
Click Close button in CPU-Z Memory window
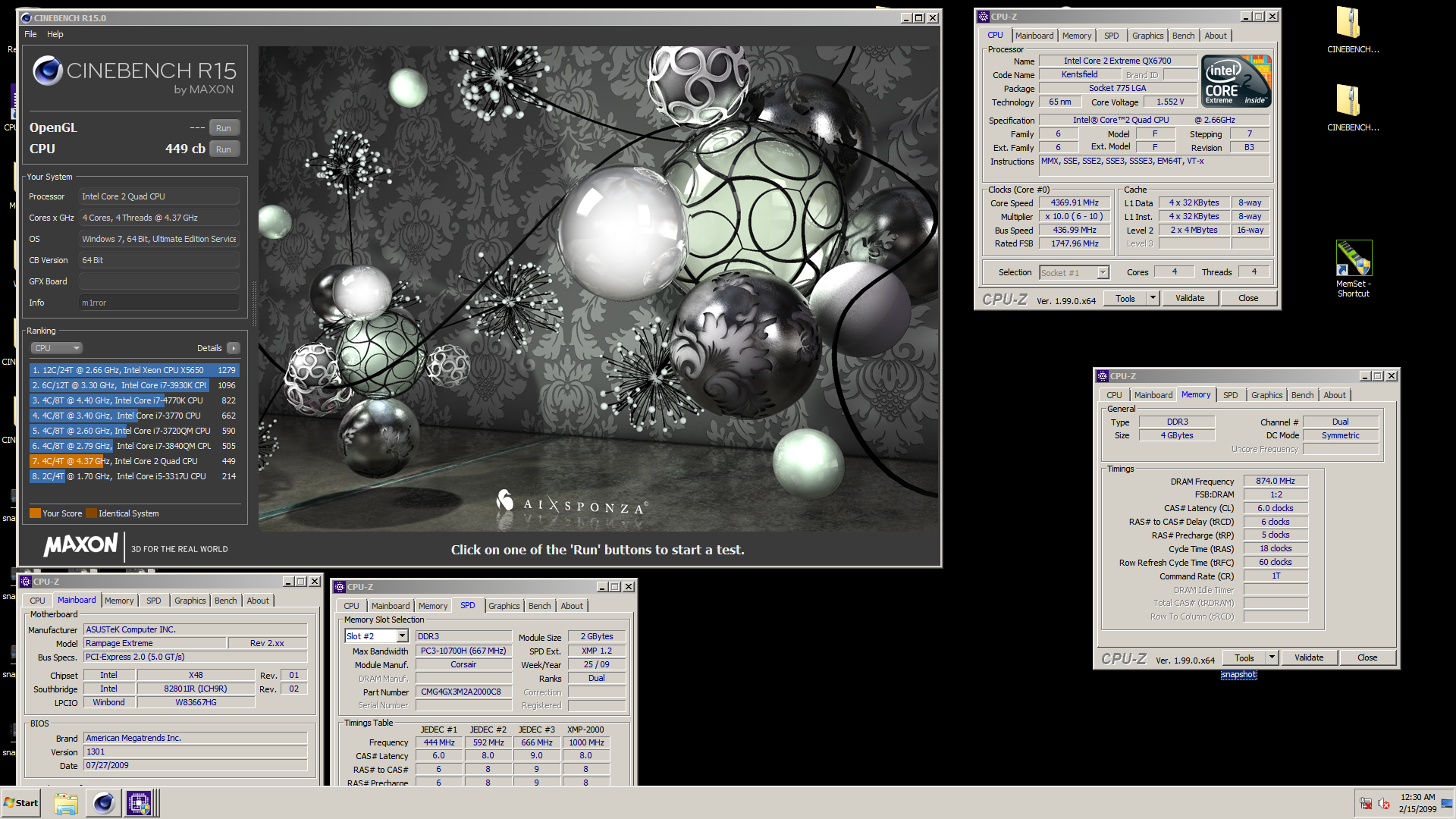pyautogui.click(x=1367, y=657)
